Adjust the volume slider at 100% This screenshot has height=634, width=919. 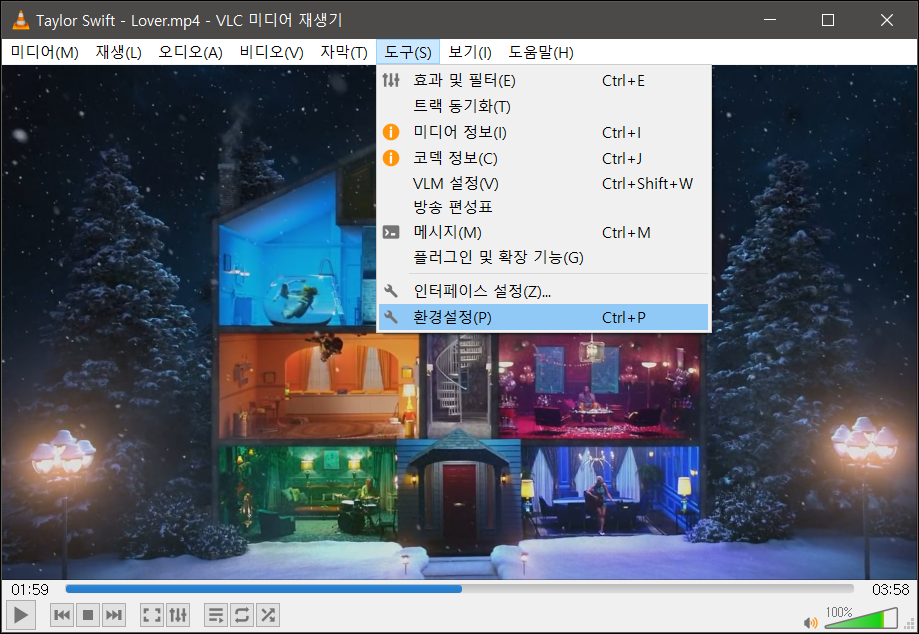861,618
